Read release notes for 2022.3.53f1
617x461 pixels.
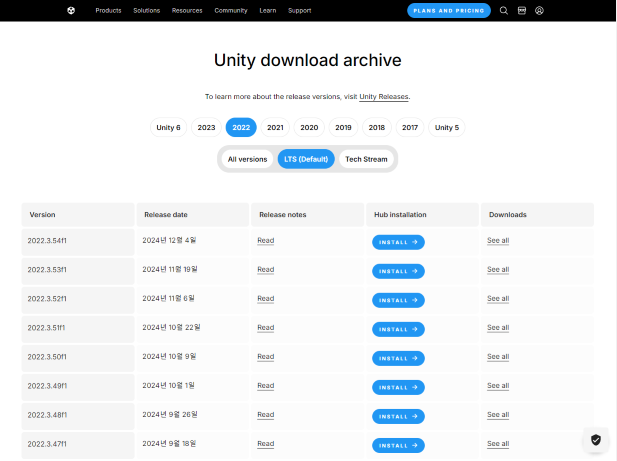(x=266, y=269)
